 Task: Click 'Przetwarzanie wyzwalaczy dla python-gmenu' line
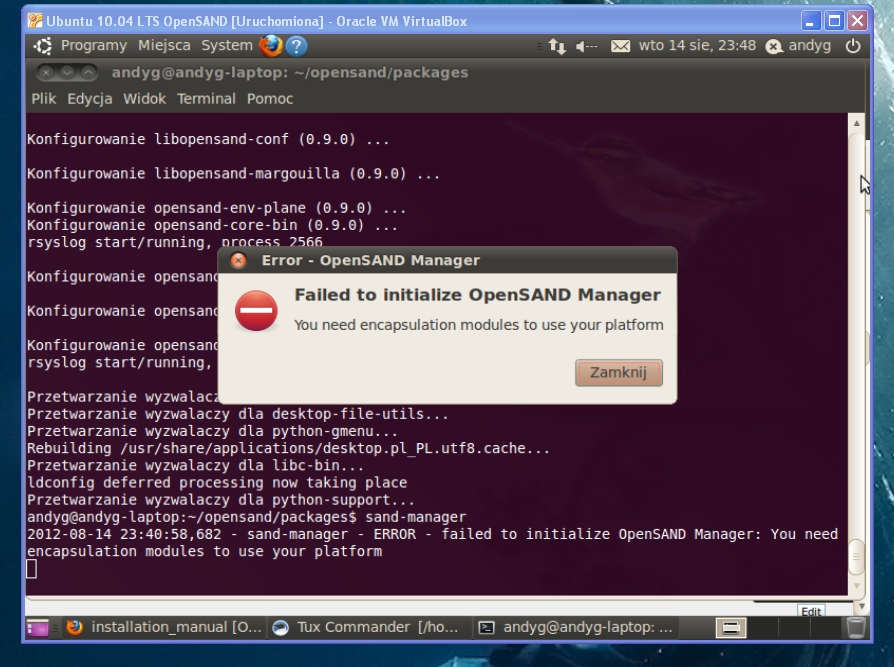pos(212,431)
